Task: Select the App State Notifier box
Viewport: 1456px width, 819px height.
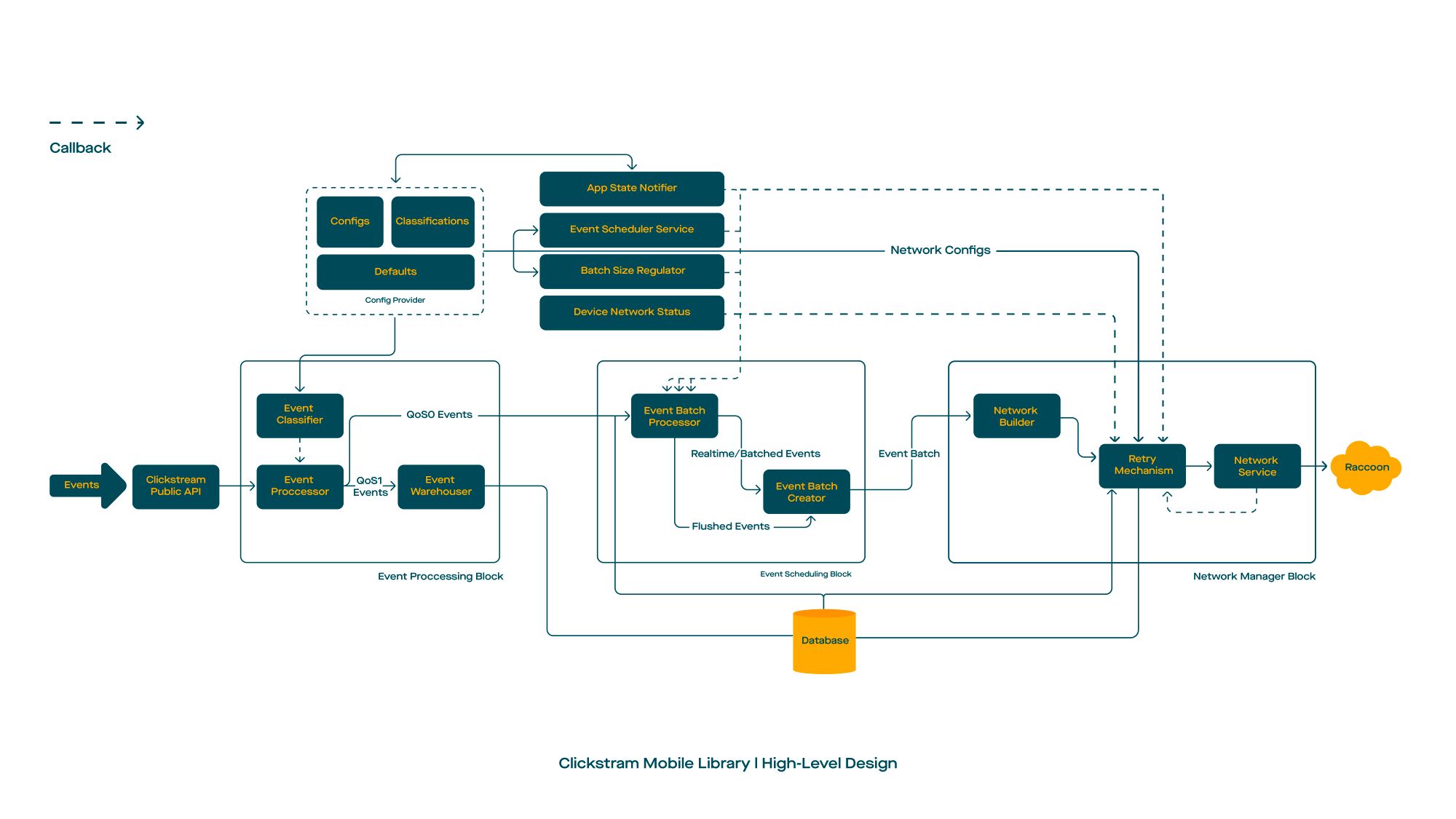Action: 631,189
